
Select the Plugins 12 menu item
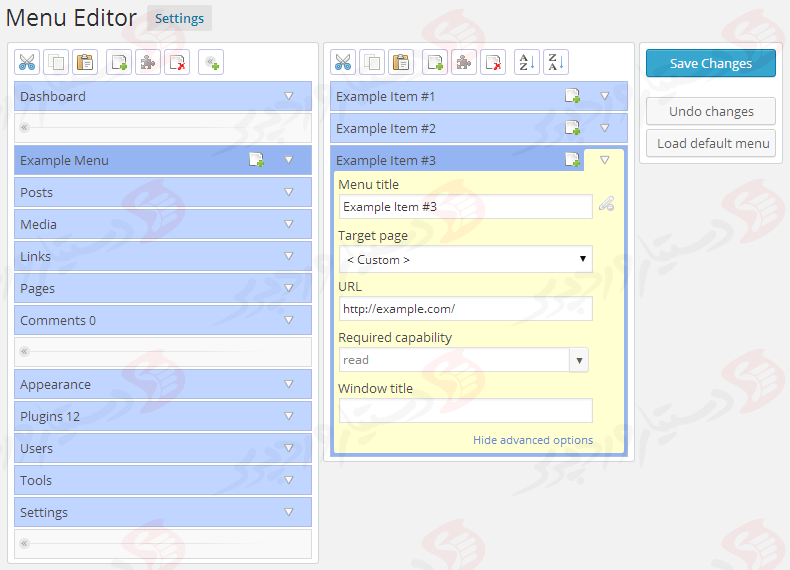(x=163, y=416)
